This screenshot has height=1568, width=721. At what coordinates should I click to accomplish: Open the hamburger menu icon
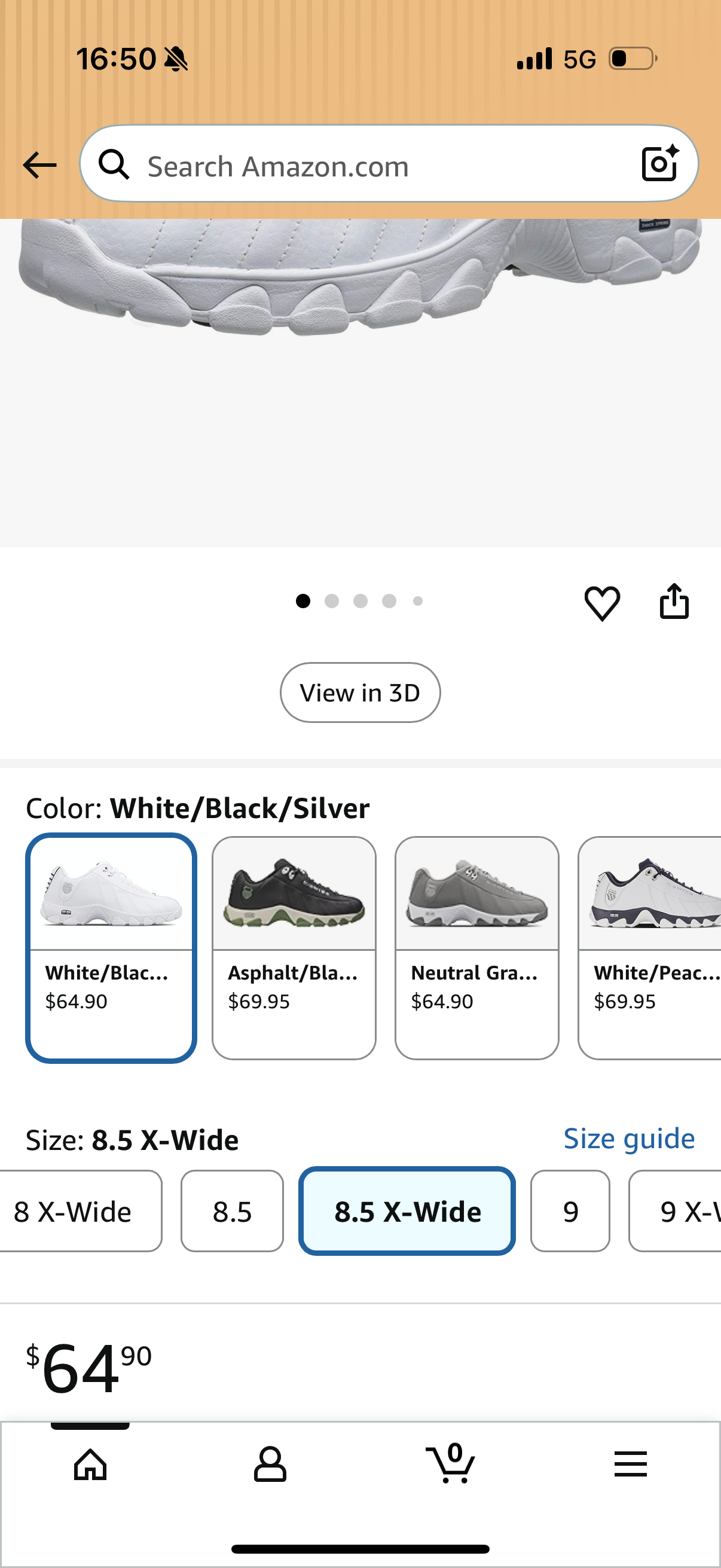click(630, 1463)
